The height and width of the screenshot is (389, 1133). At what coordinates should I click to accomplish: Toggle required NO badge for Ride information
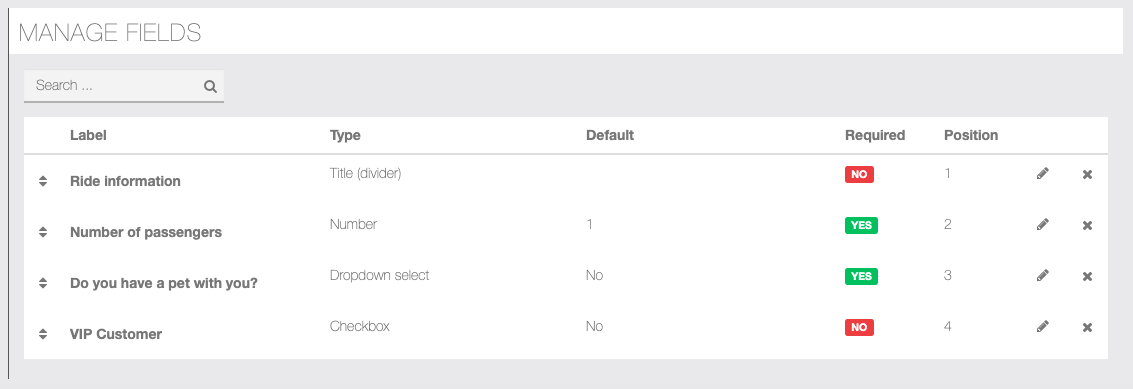(x=859, y=174)
